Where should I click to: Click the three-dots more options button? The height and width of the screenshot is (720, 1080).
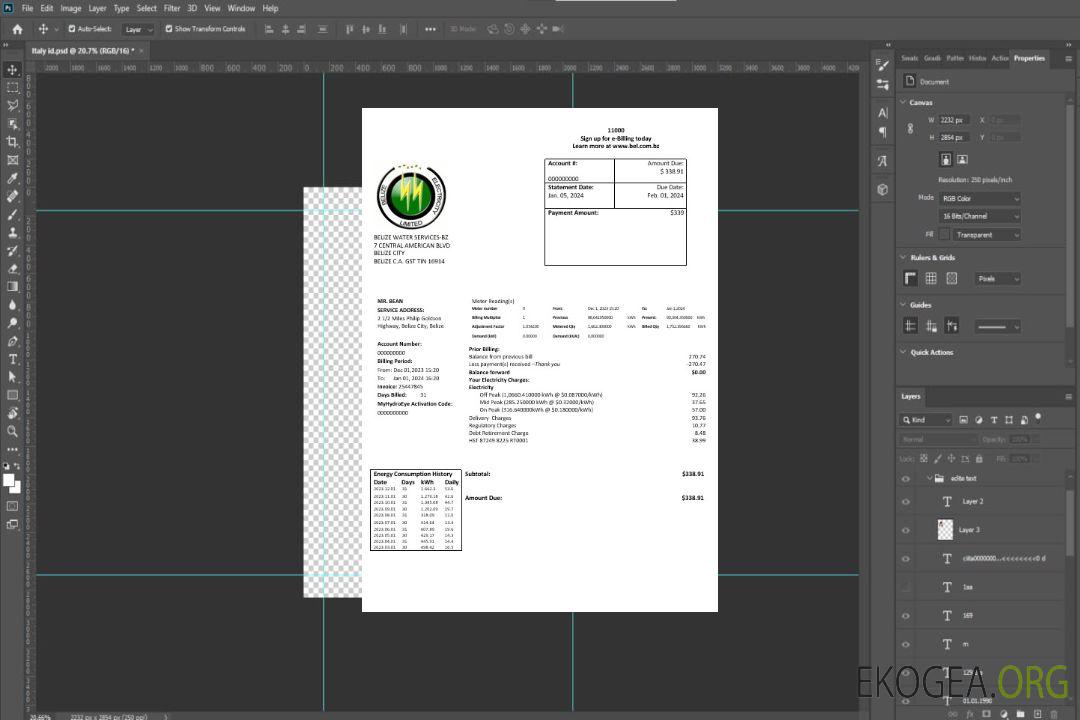(430, 29)
